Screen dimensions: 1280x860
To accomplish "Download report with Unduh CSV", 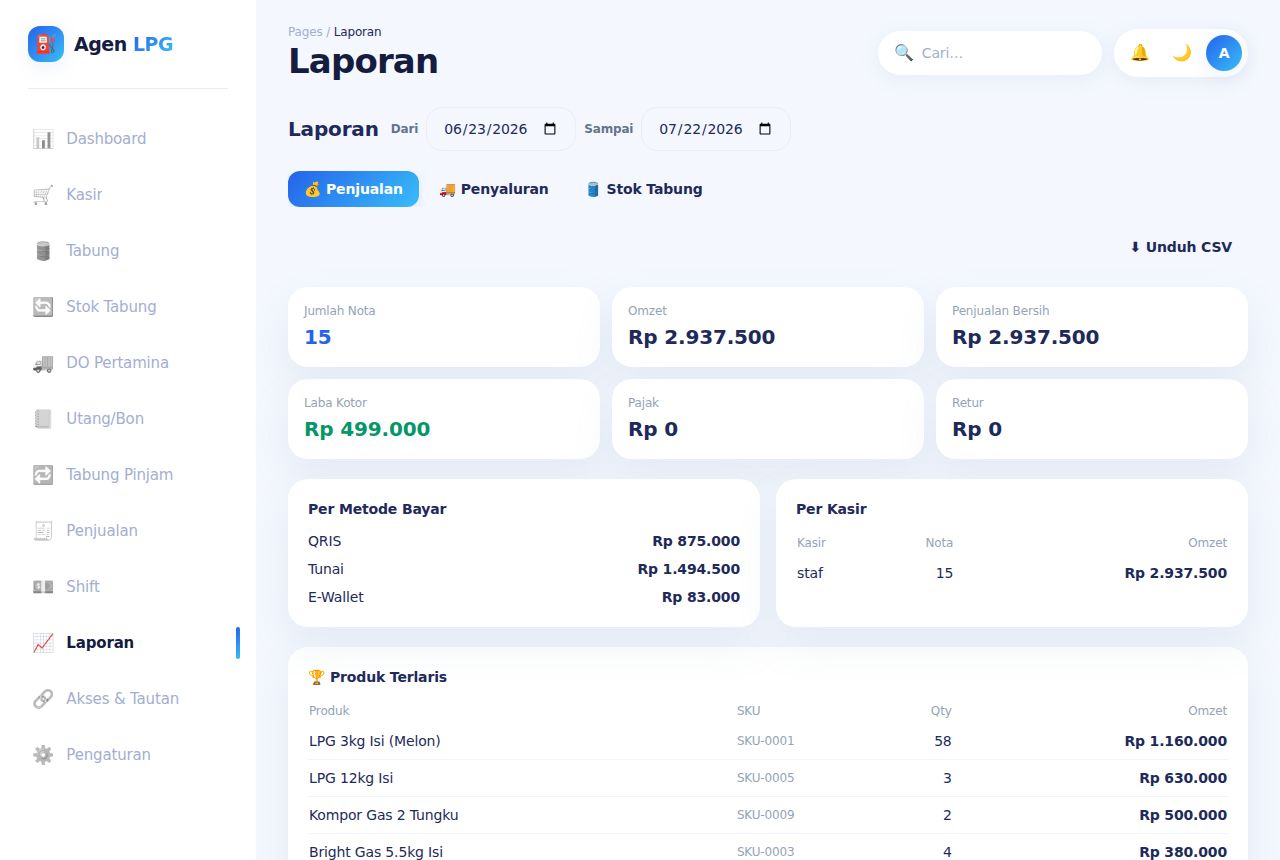I will click(x=1181, y=247).
